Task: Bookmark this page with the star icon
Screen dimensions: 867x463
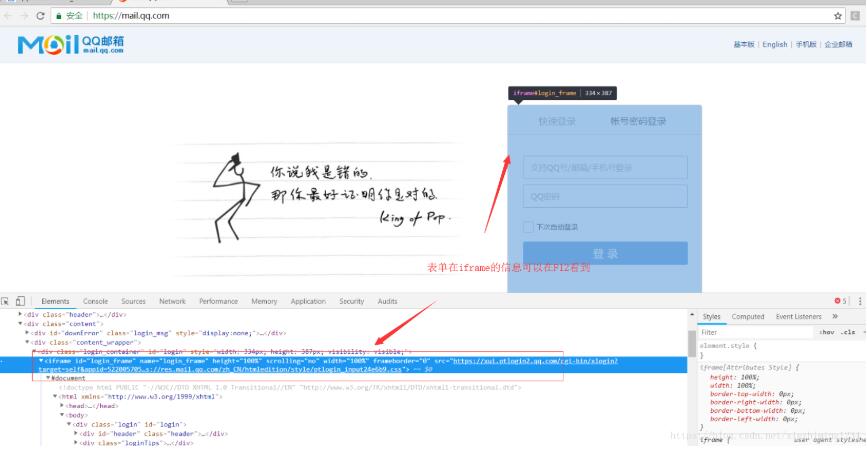Action: (838, 16)
